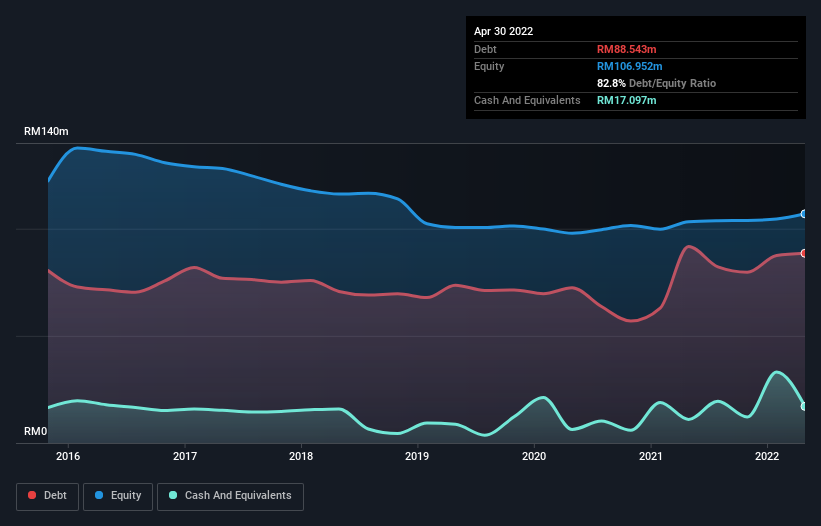821x526 pixels.
Task: Click the red Debt endpoint marker
Action: click(804, 253)
